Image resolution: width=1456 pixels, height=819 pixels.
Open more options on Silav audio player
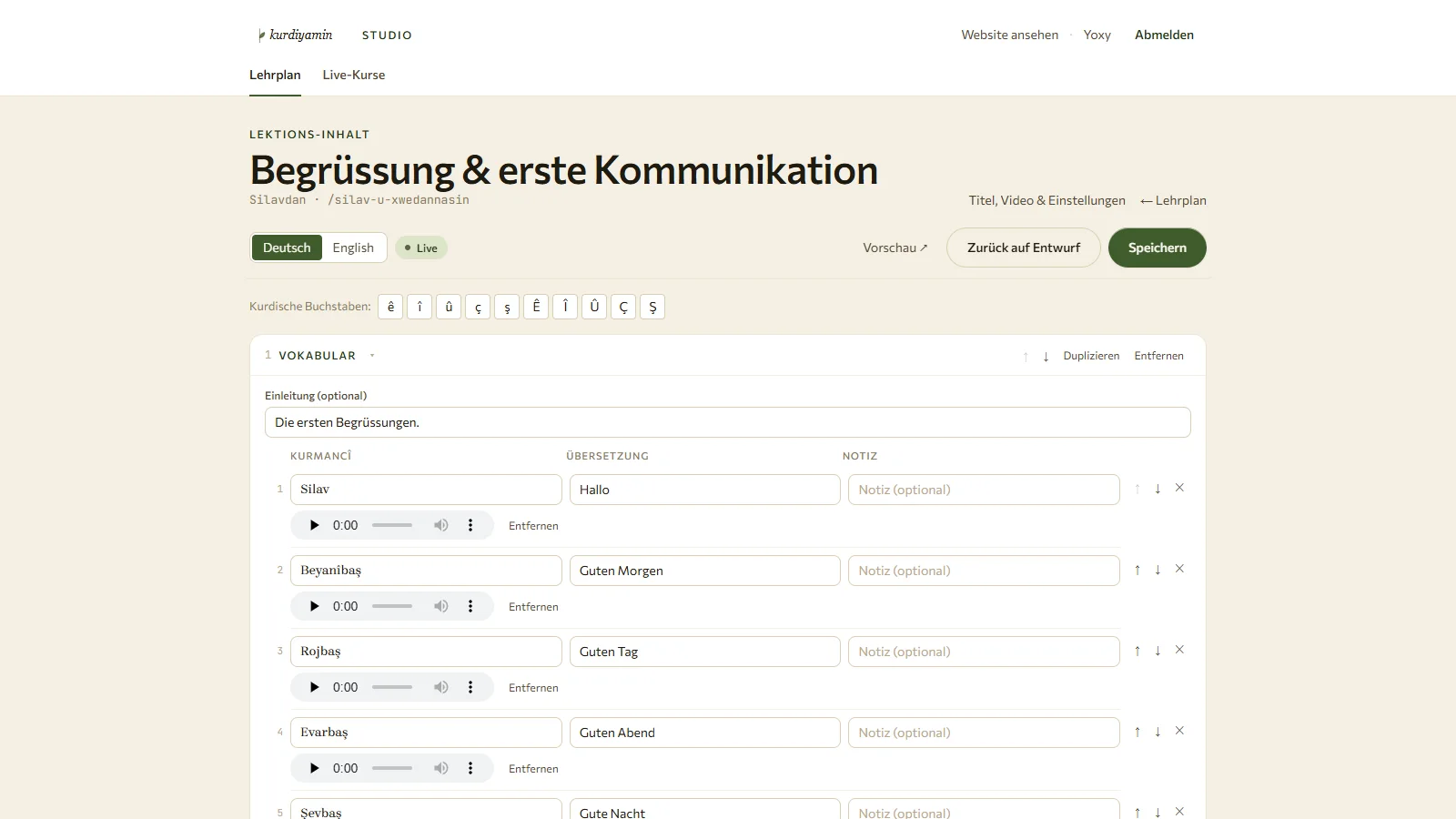(470, 525)
